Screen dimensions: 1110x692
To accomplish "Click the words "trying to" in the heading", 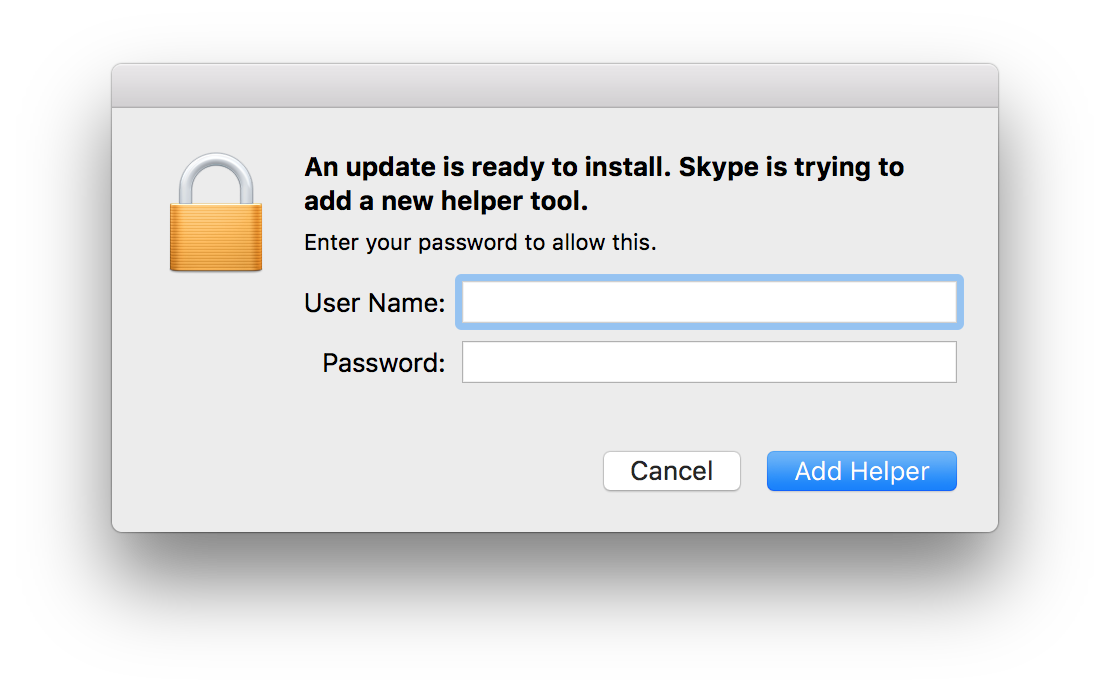I will click(849, 167).
